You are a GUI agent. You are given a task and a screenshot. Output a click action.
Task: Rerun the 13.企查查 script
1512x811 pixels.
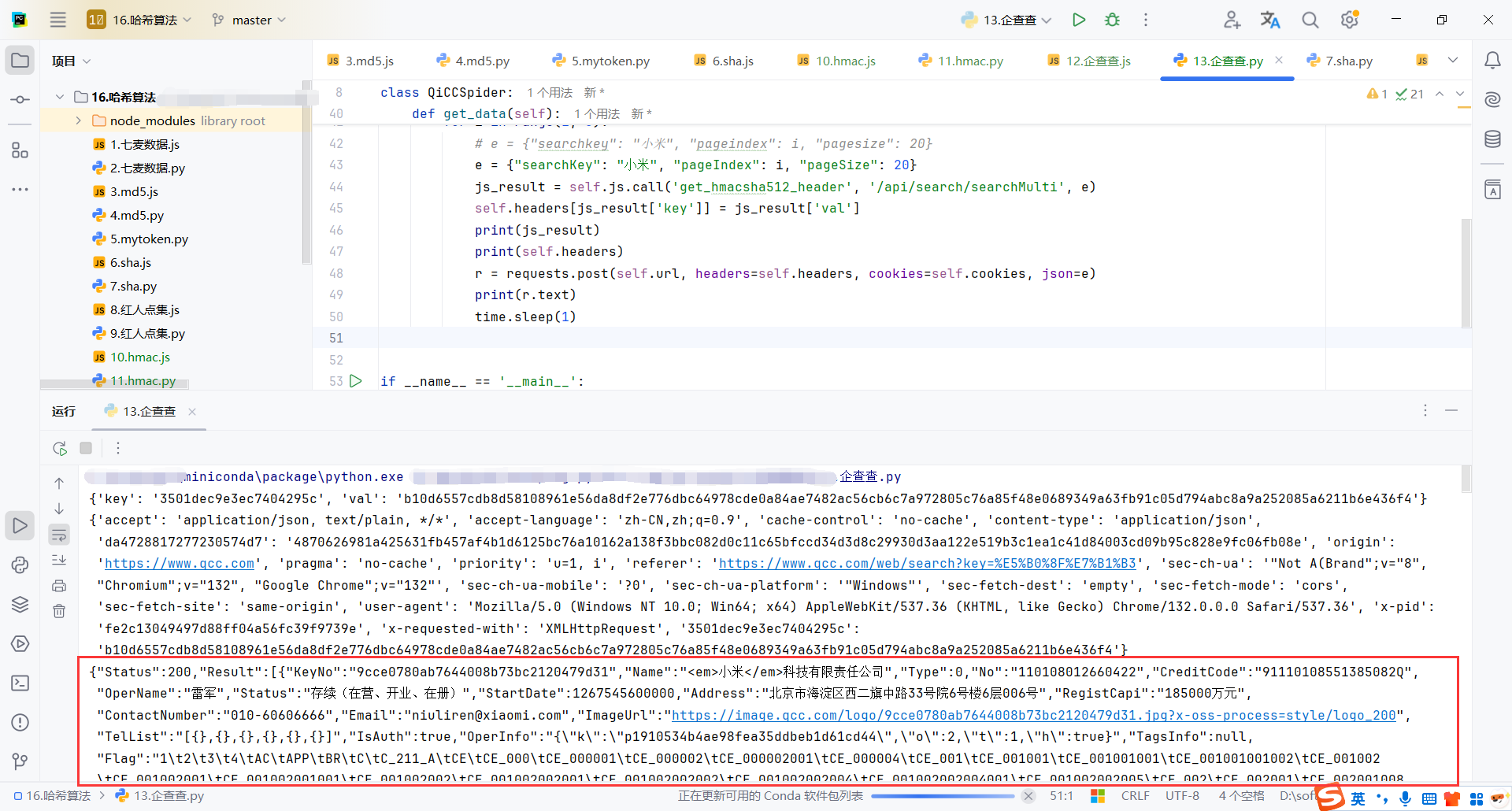coord(60,448)
